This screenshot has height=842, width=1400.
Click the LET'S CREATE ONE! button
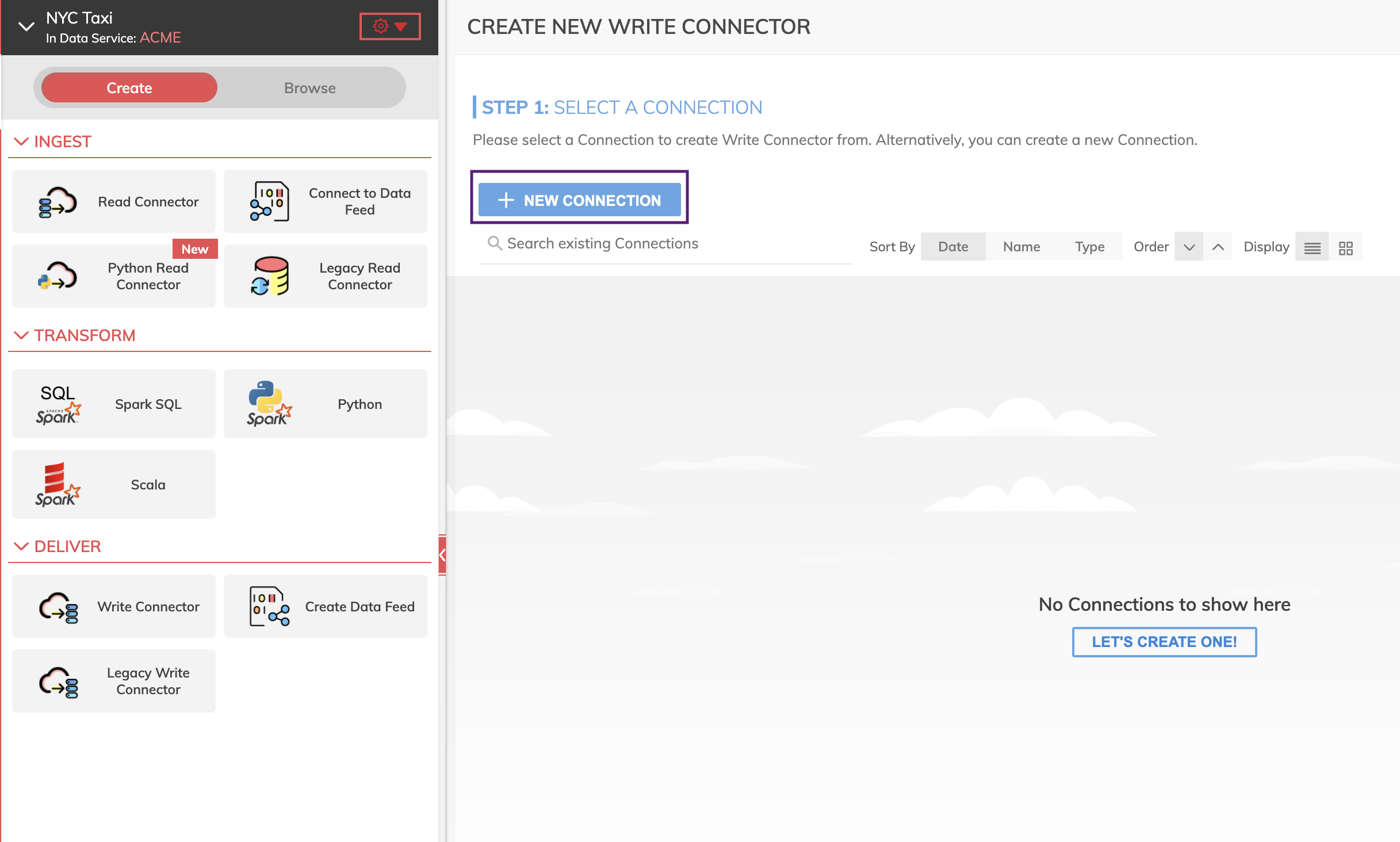pos(1164,642)
